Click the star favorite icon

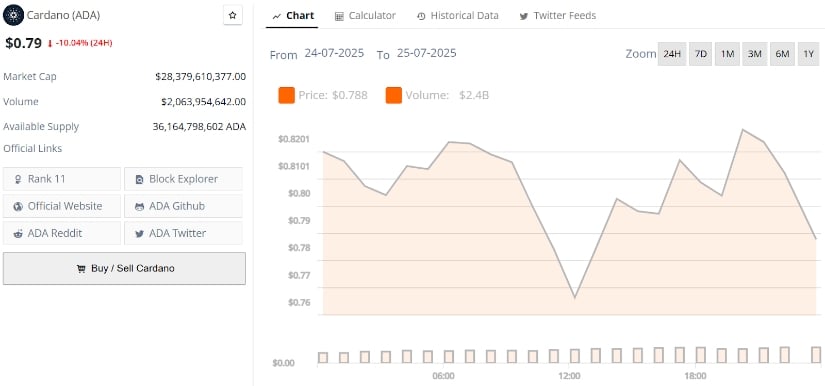tap(233, 16)
